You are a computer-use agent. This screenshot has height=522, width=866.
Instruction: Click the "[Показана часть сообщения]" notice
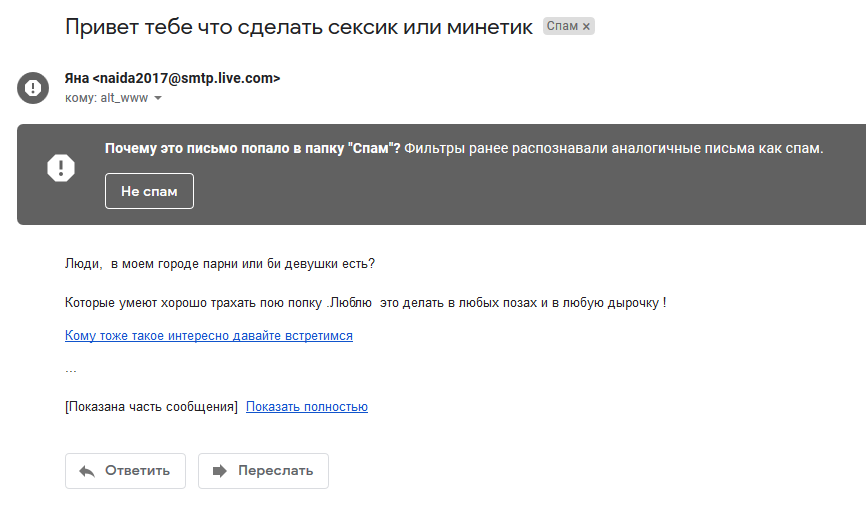click(151, 407)
